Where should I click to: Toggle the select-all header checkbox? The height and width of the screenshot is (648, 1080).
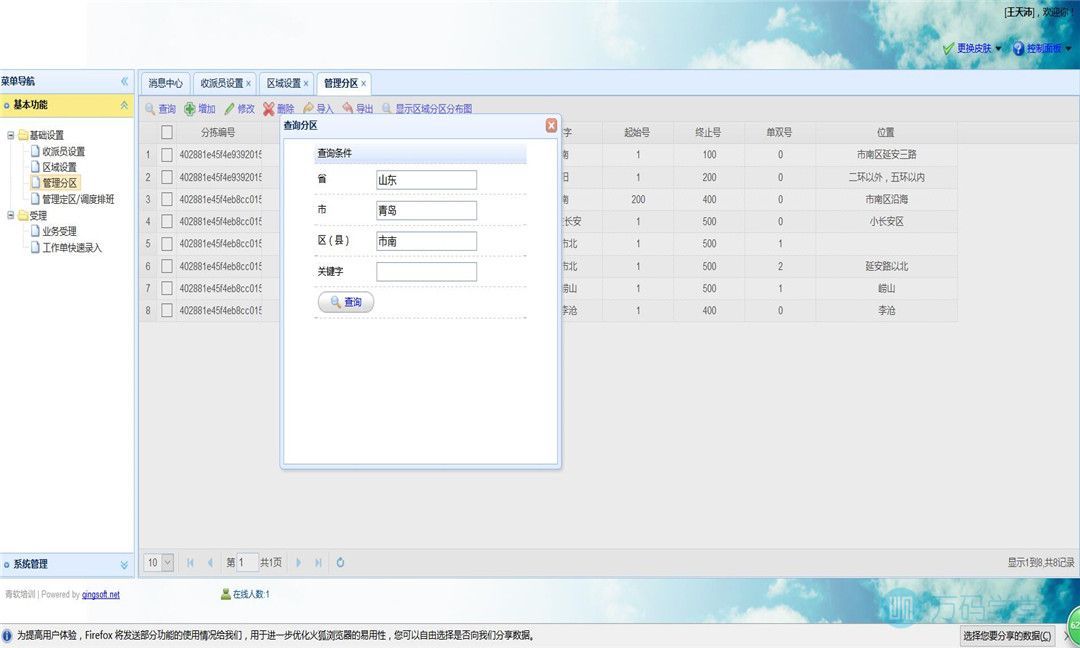(167, 132)
